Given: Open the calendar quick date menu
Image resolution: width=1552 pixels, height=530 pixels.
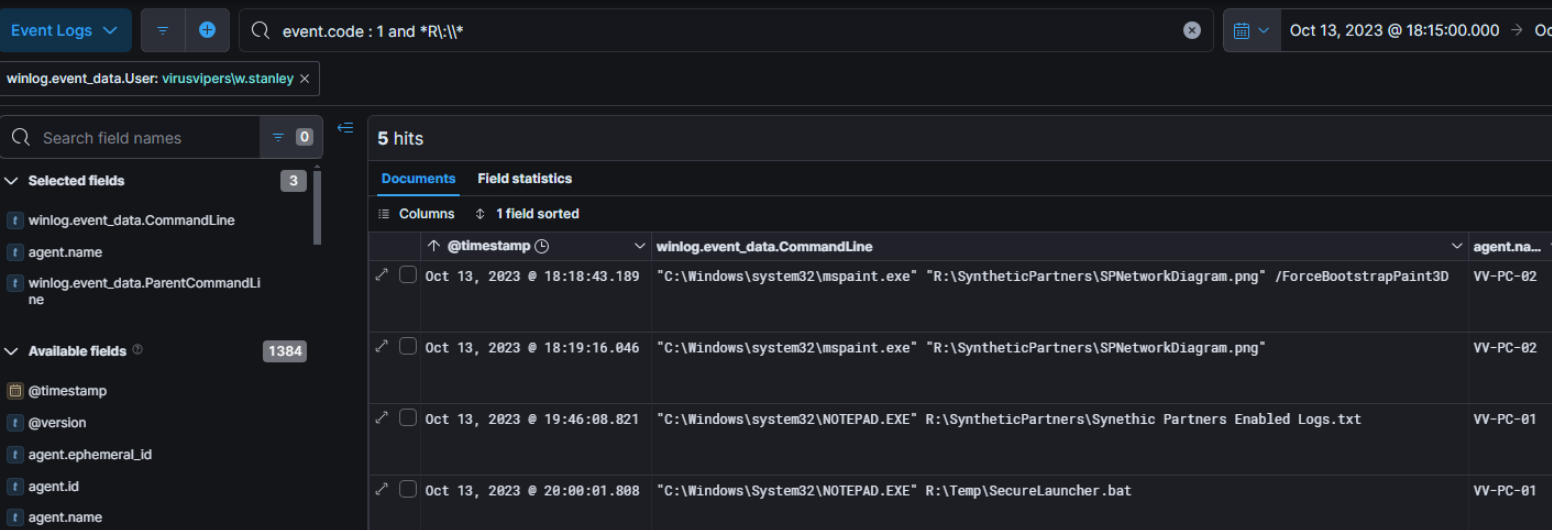Looking at the screenshot, I should pyautogui.click(x=1251, y=30).
